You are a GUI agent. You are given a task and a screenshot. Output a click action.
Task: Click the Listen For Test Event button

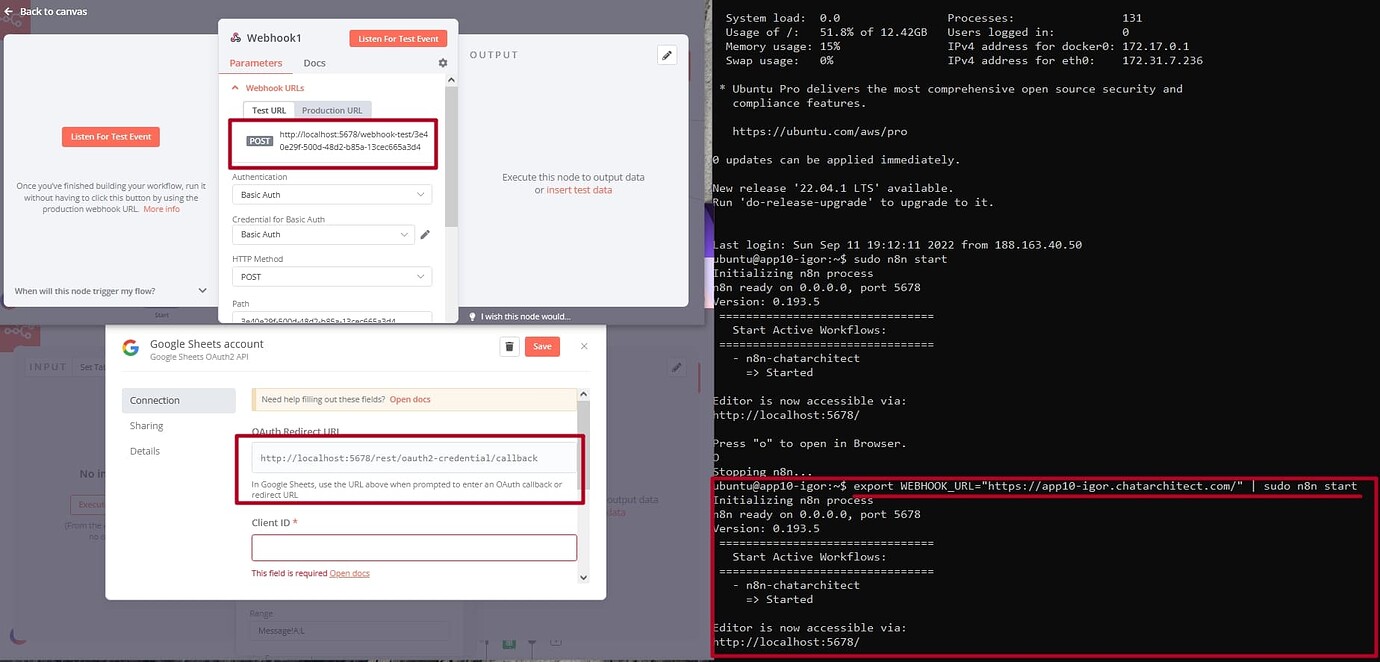click(398, 38)
